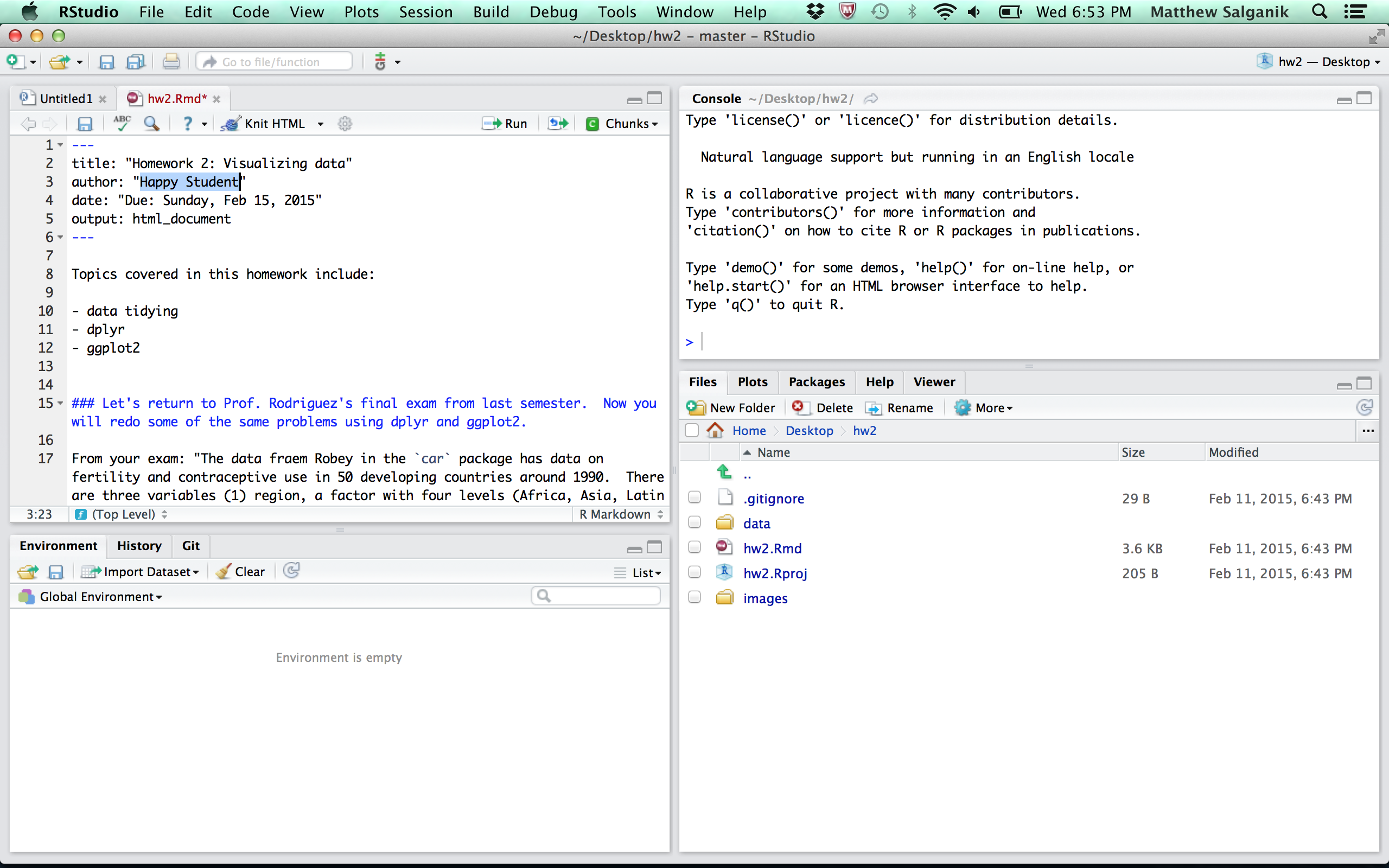1389x868 pixels.
Task: Click the save all documents icon
Action: click(136, 62)
